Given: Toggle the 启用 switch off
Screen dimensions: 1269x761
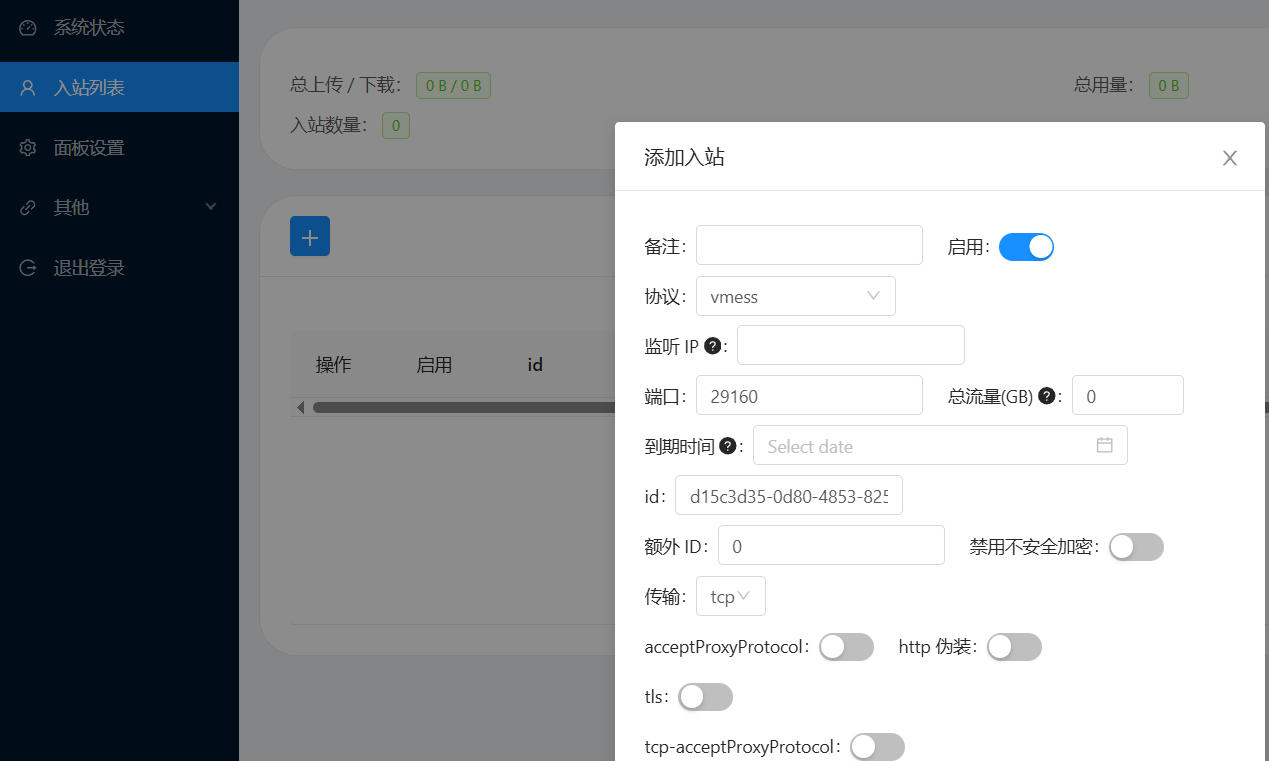Looking at the screenshot, I should coord(1026,247).
